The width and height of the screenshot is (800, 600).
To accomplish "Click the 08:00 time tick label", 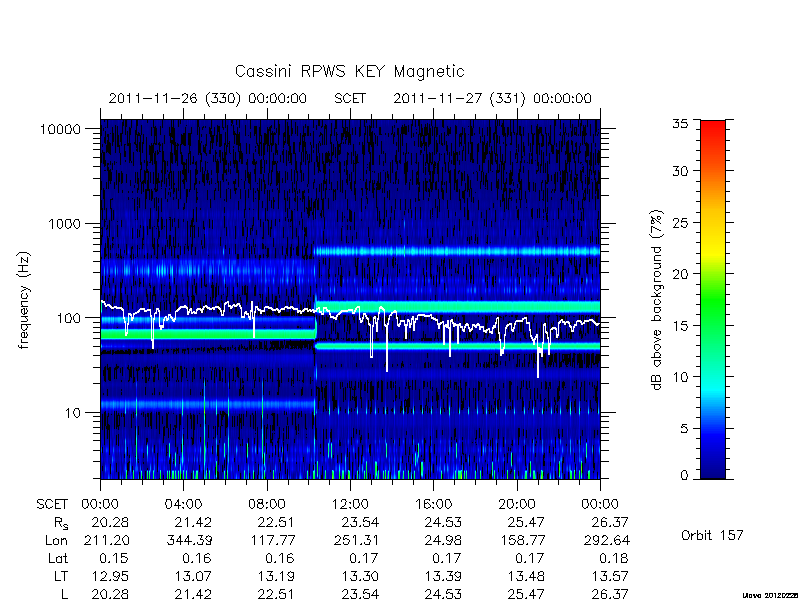I will (x=267, y=505).
